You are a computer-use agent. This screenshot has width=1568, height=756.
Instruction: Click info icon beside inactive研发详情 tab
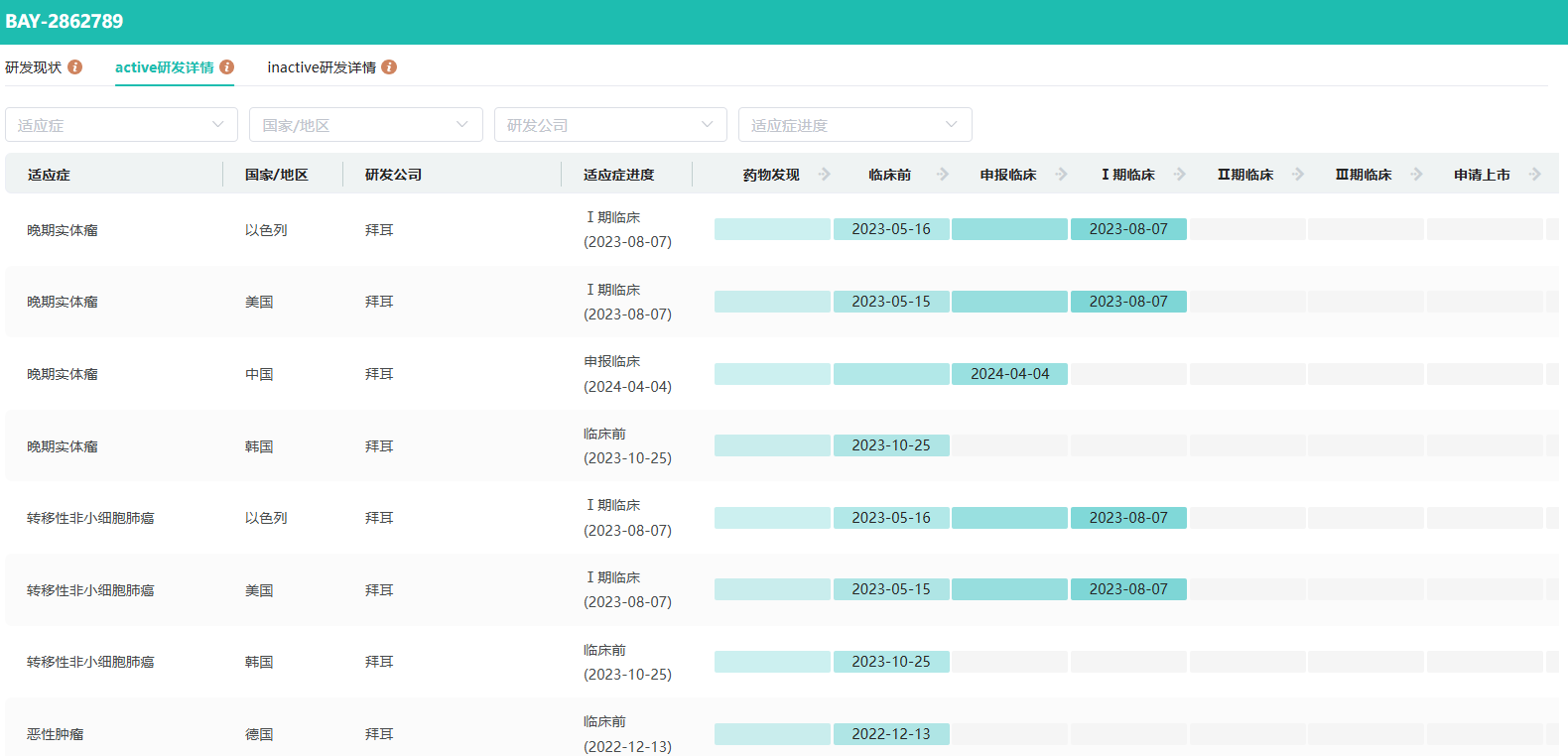click(x=389, y=67)
